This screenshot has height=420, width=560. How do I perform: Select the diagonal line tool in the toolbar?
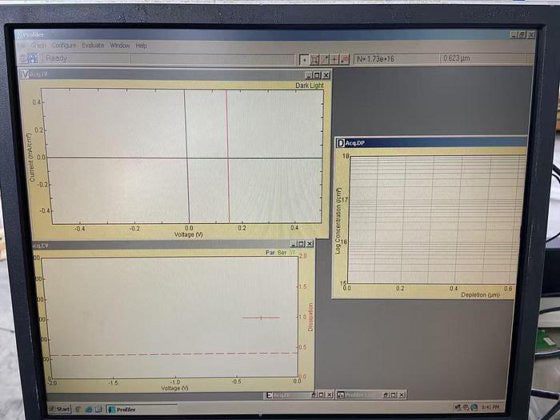point(324,60)
